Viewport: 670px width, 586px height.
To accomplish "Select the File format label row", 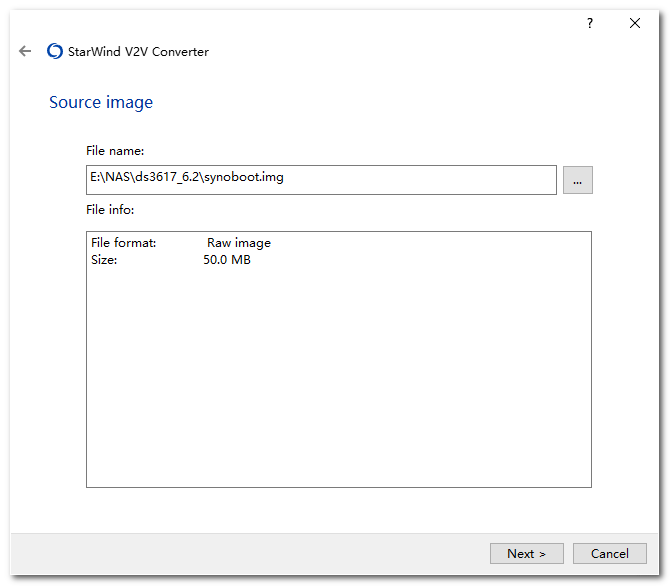I will click(x=124, y=243).
